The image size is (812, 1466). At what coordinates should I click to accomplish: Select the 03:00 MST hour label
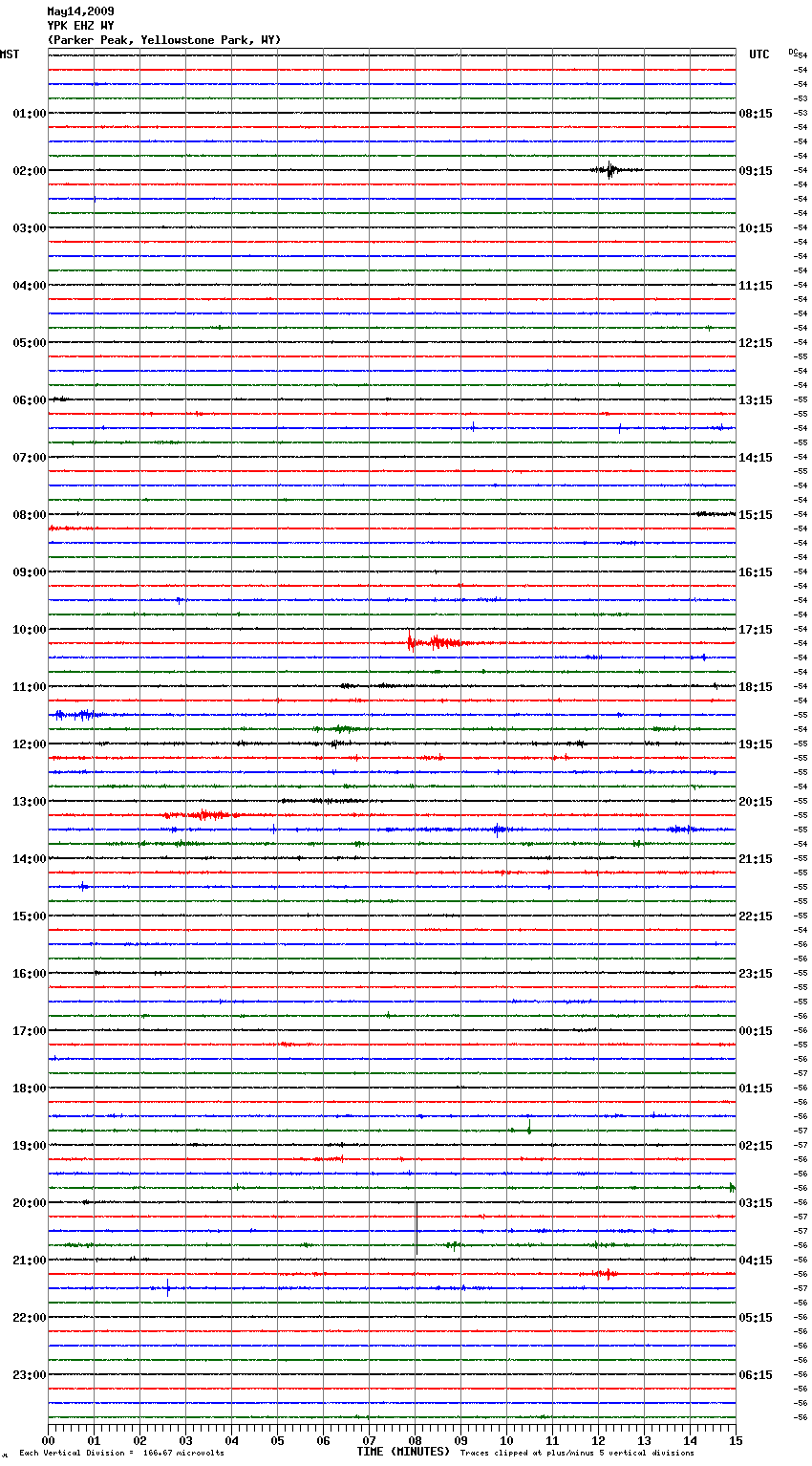coord(29,228)
